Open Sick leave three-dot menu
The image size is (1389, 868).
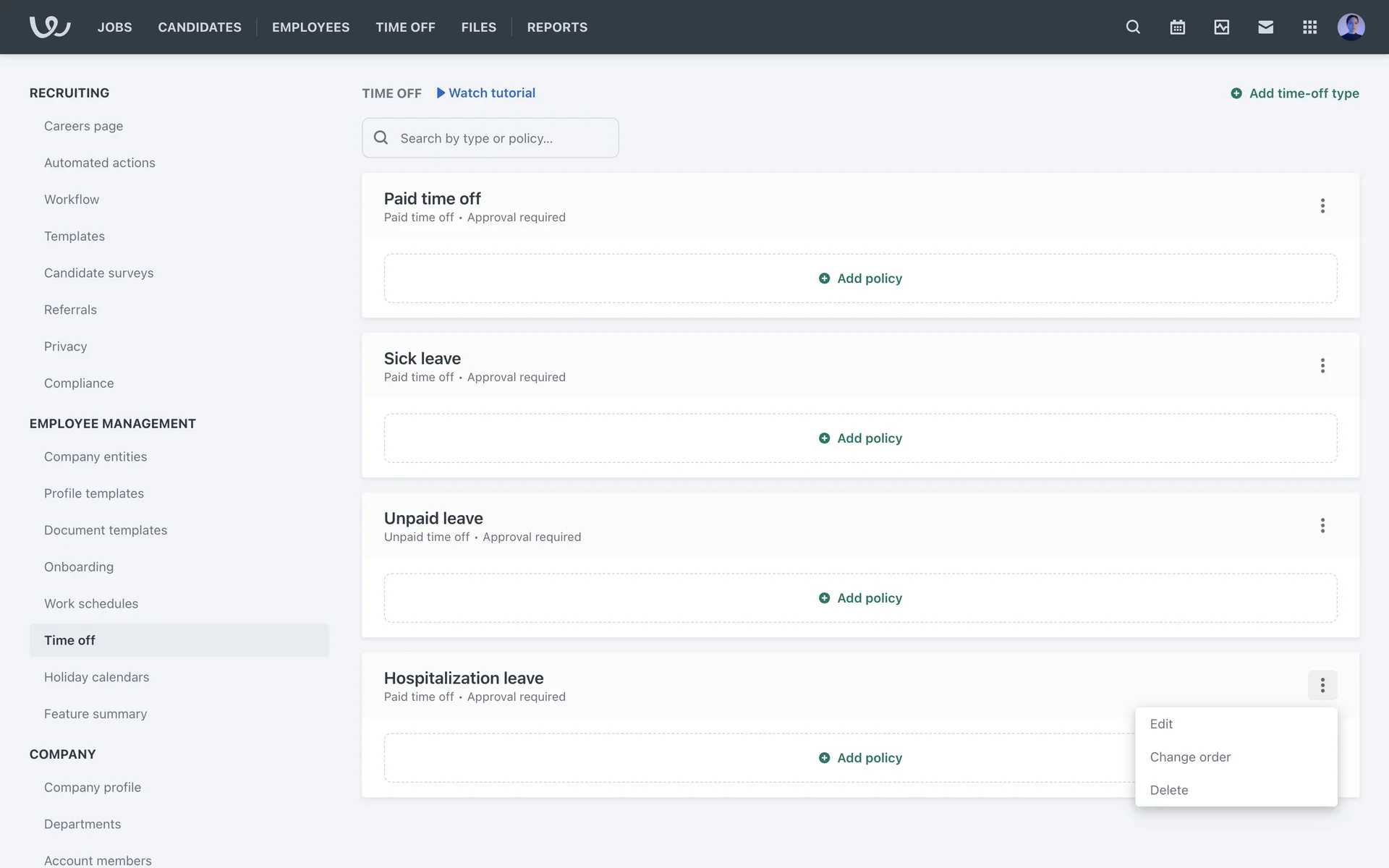(x=1322, y=365)
